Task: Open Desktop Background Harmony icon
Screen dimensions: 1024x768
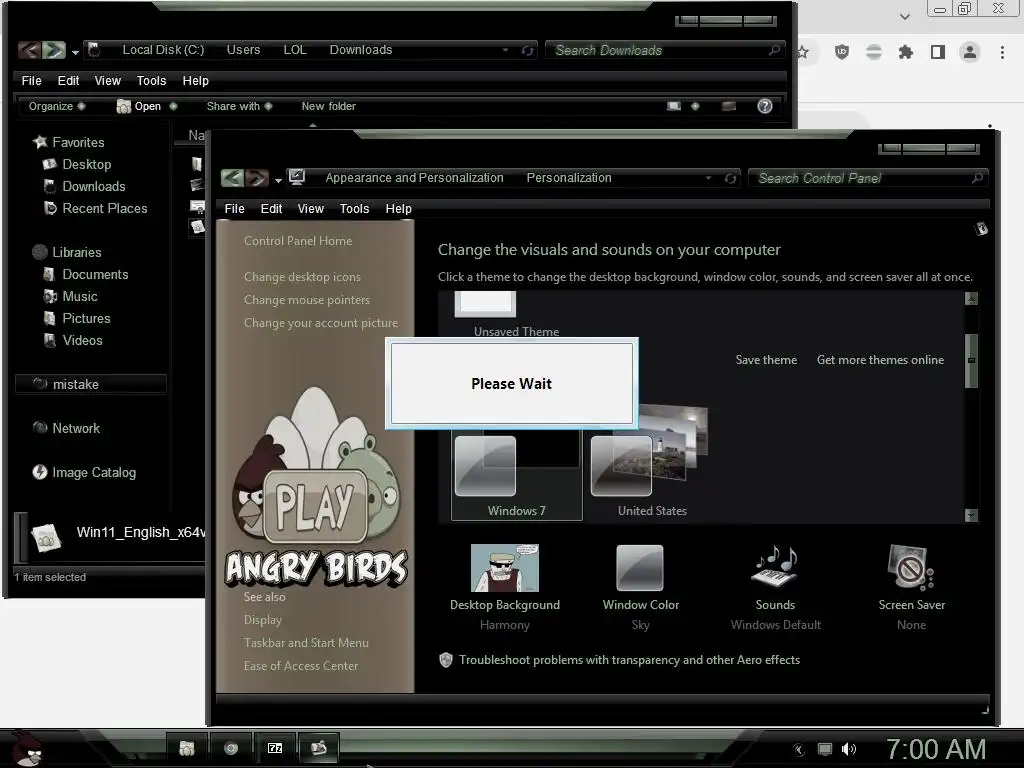Action: [x=505, y=568]
